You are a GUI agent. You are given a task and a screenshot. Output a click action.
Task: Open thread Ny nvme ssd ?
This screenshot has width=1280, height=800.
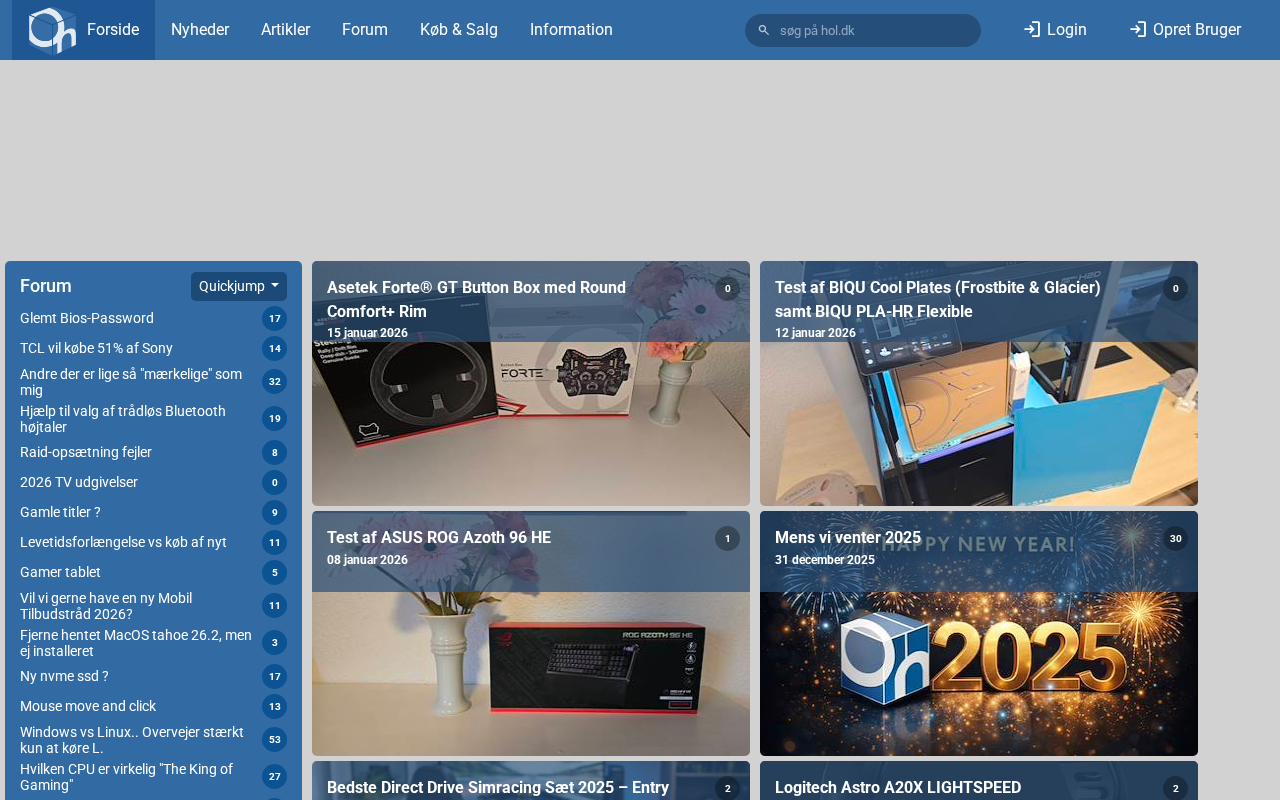tap(64, 676)
